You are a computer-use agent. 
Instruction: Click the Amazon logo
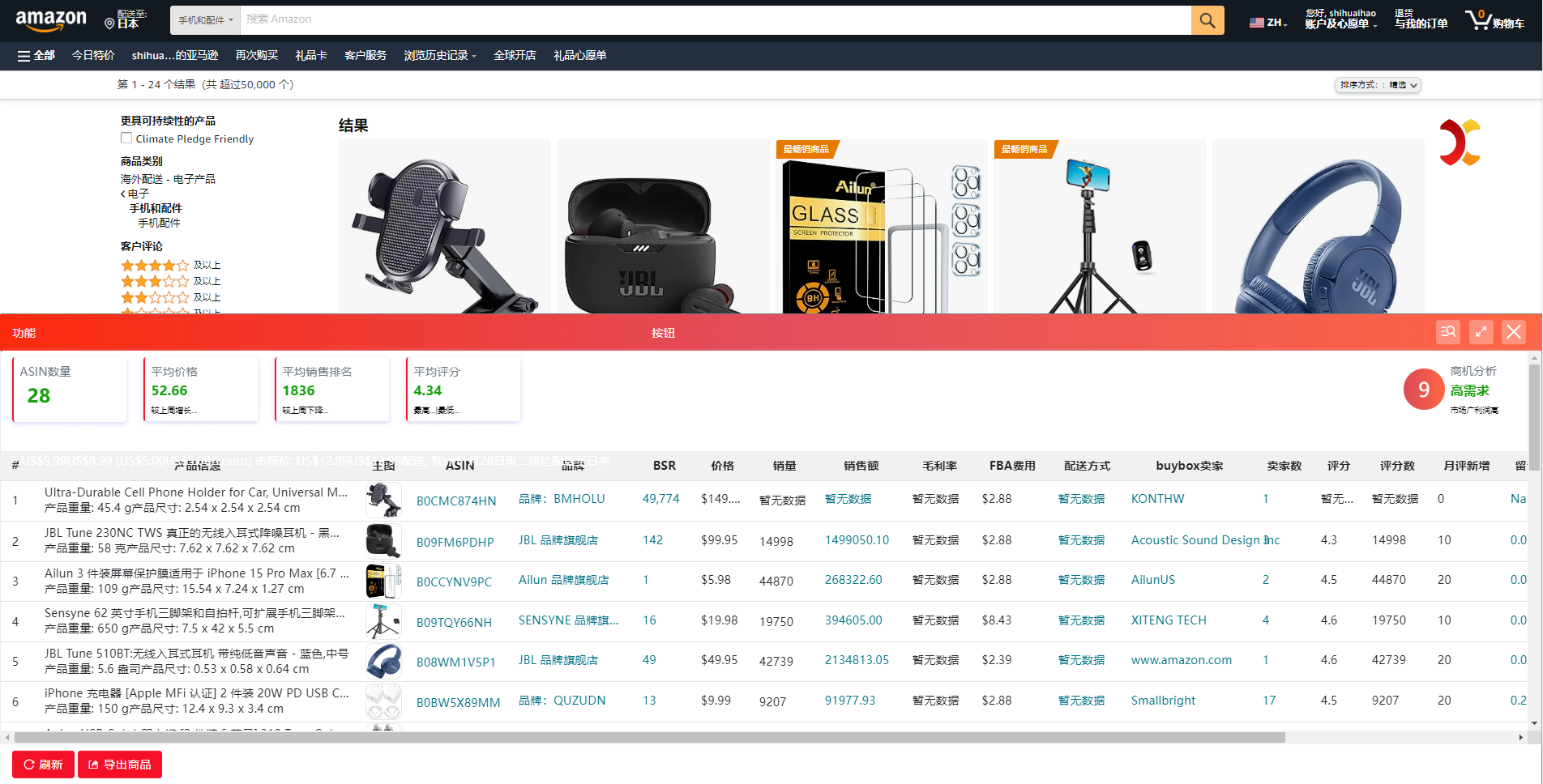tap(50, 20)
